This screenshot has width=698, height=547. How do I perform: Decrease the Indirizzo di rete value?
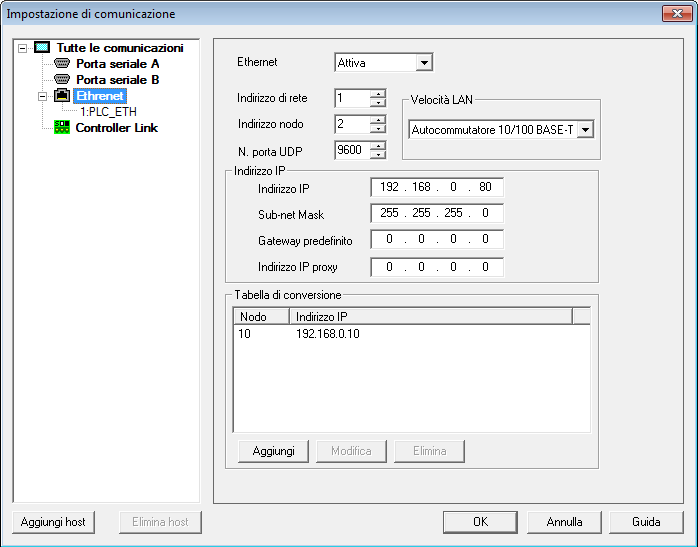378,102
